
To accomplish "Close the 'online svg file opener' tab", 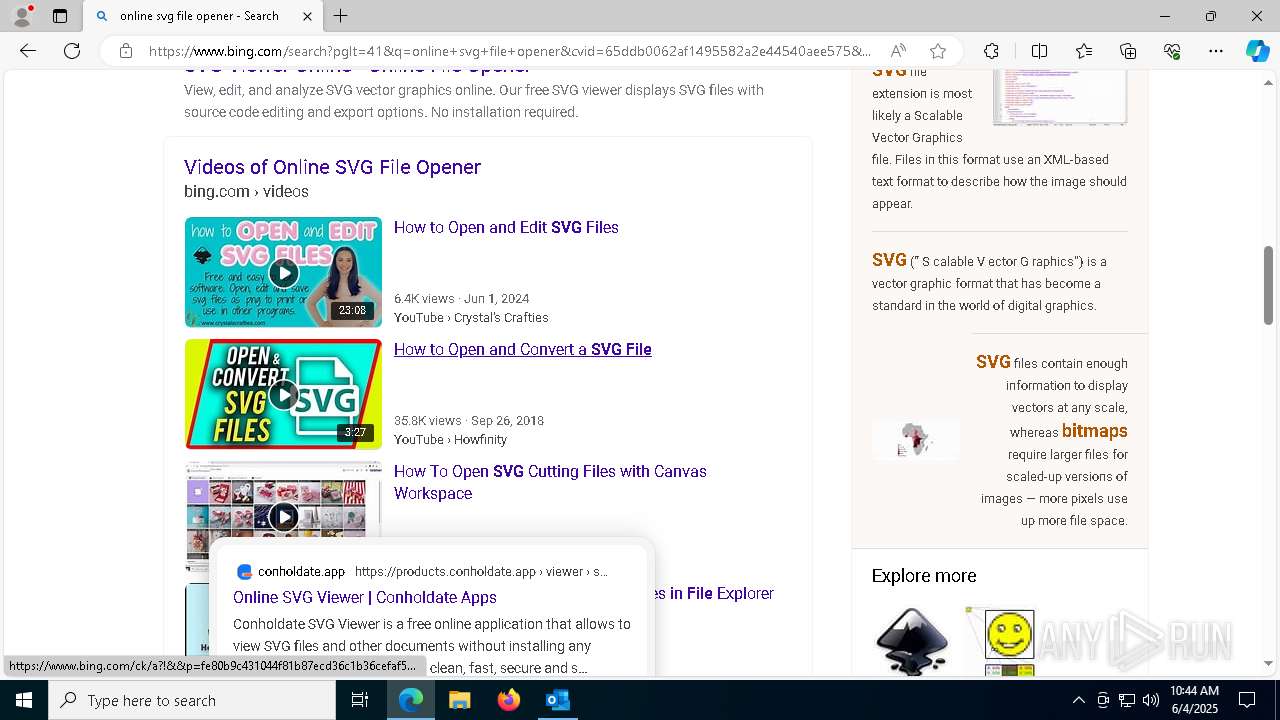I will (307, 16).
